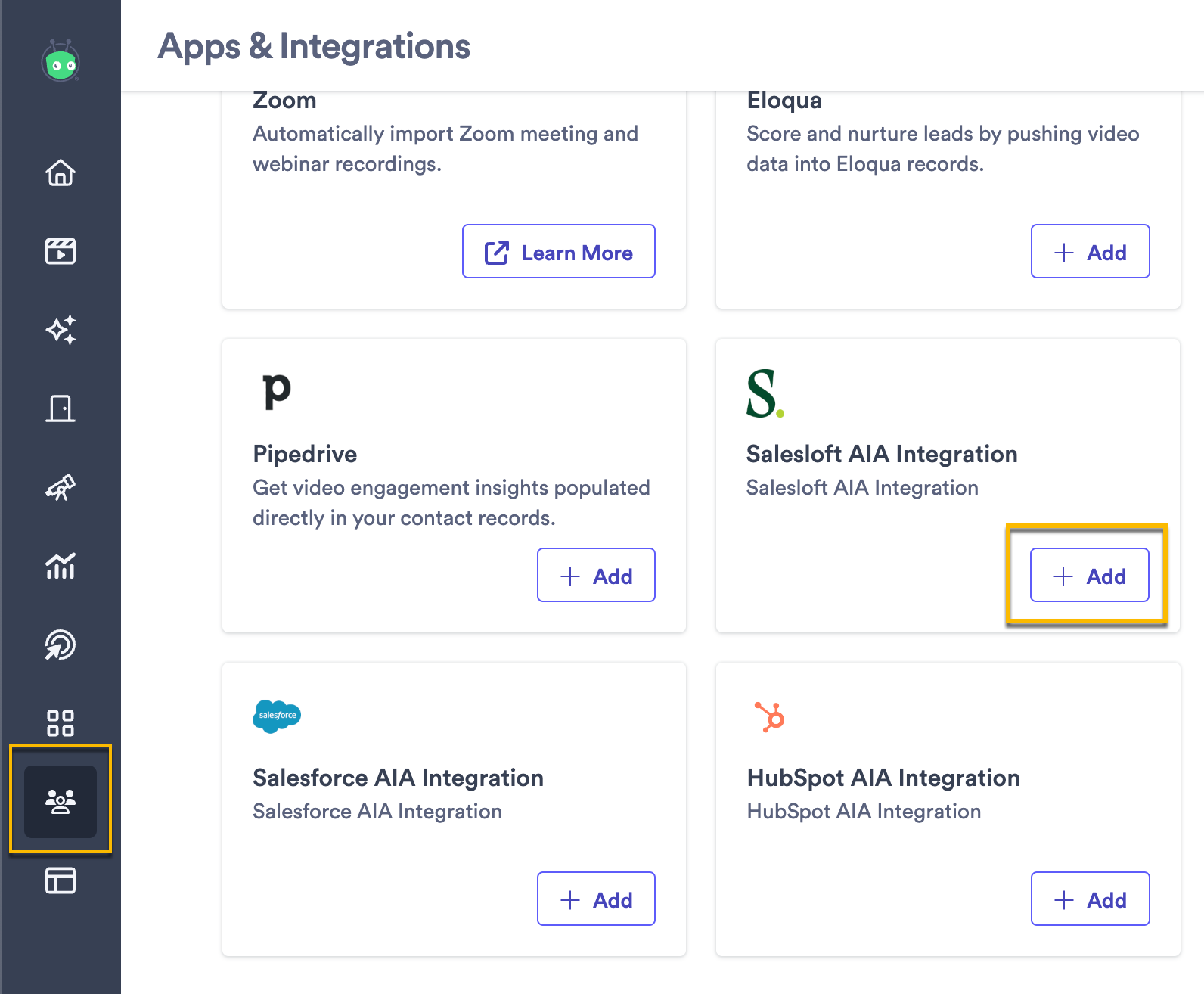
Task: Add the Pipedrive integration
Action: (x=596, y=575)
